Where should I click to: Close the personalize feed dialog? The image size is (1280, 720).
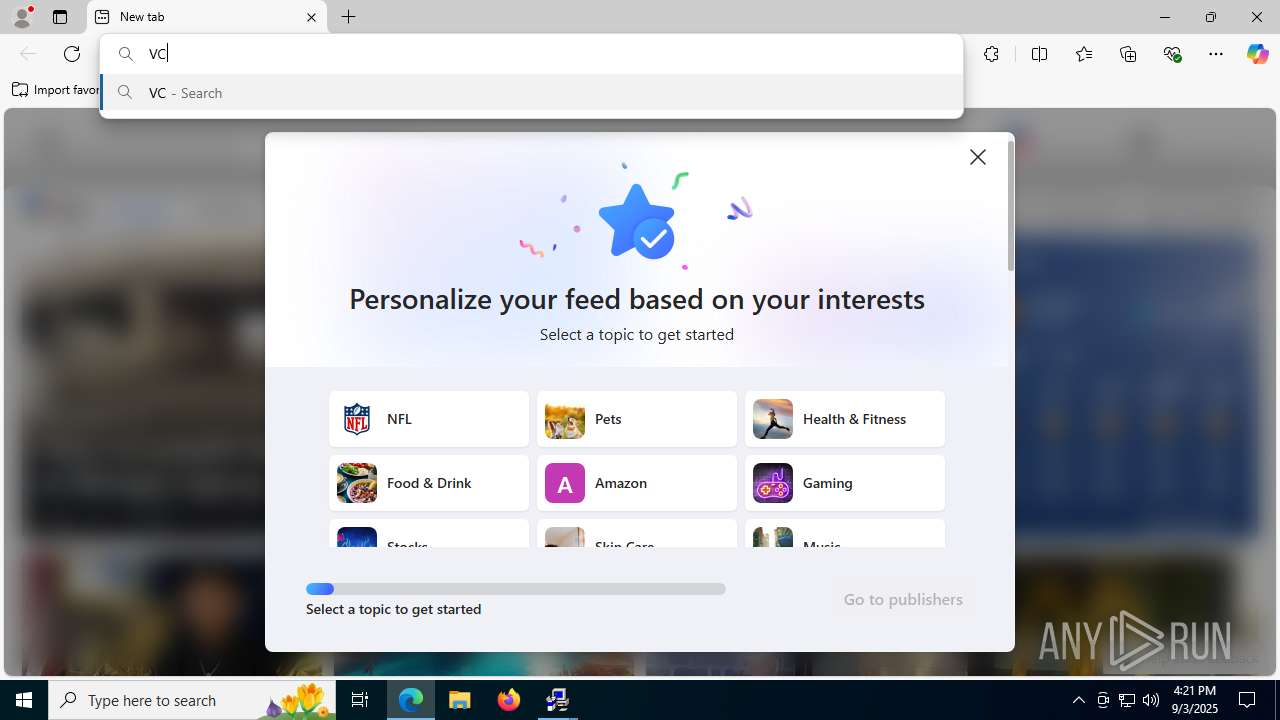978,157
